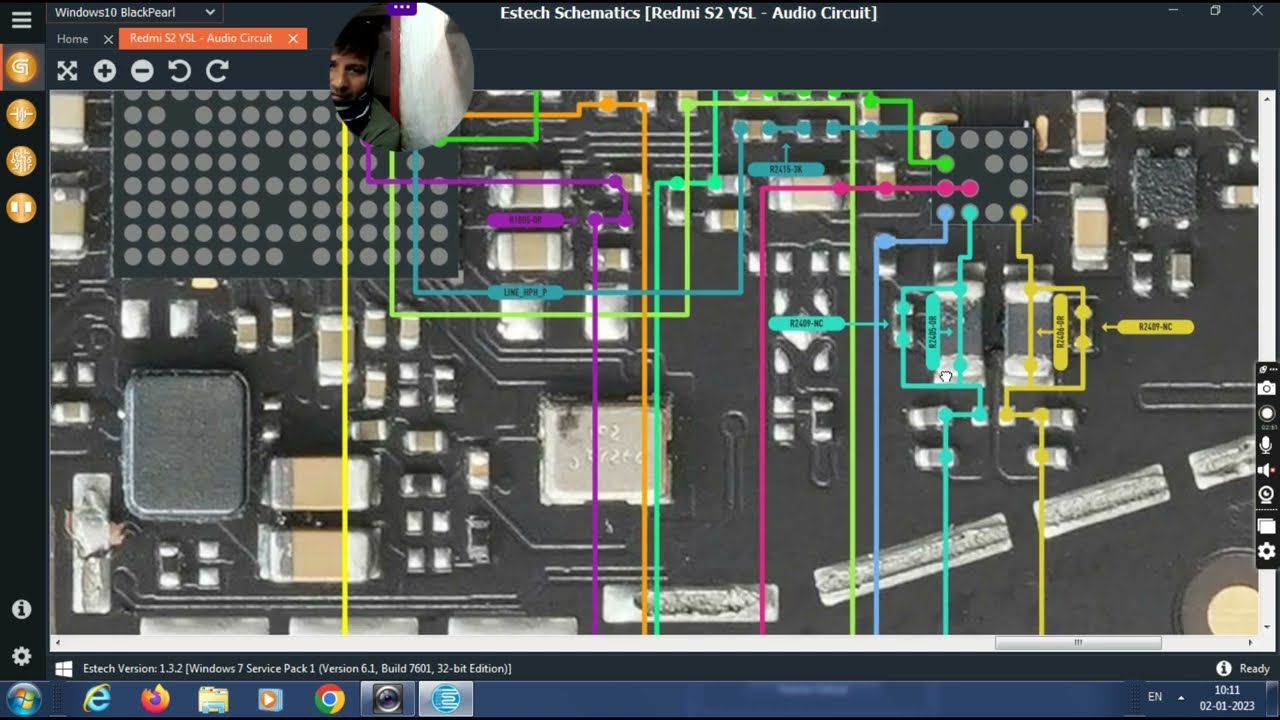The image size is (1280, 720).
Task: Click the recorder overlapping-windows icon
Action: pyautogui.click(x=1267, y=526)
